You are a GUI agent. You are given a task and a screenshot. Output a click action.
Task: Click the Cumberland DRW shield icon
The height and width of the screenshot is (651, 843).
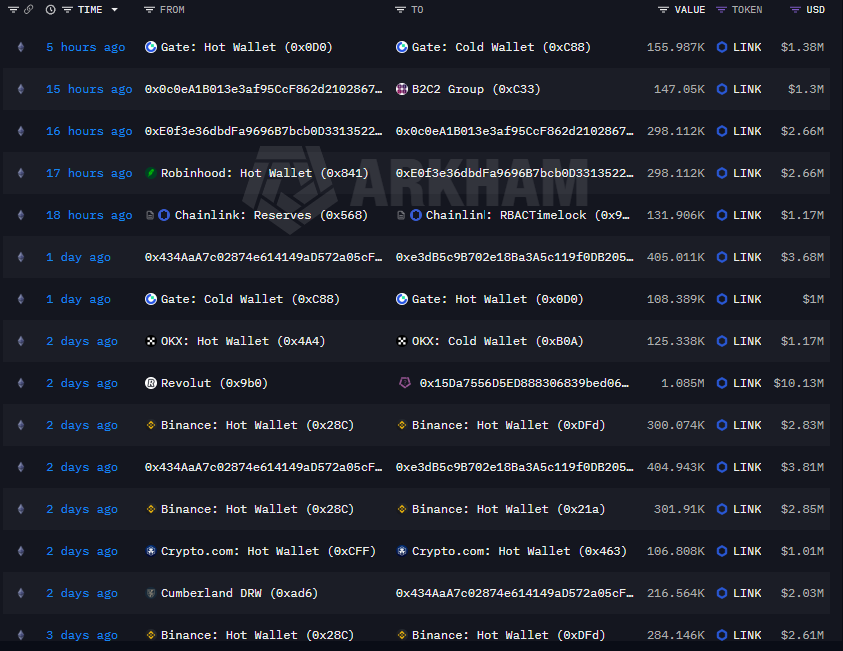pyautogui.click(x=151, y=593)
